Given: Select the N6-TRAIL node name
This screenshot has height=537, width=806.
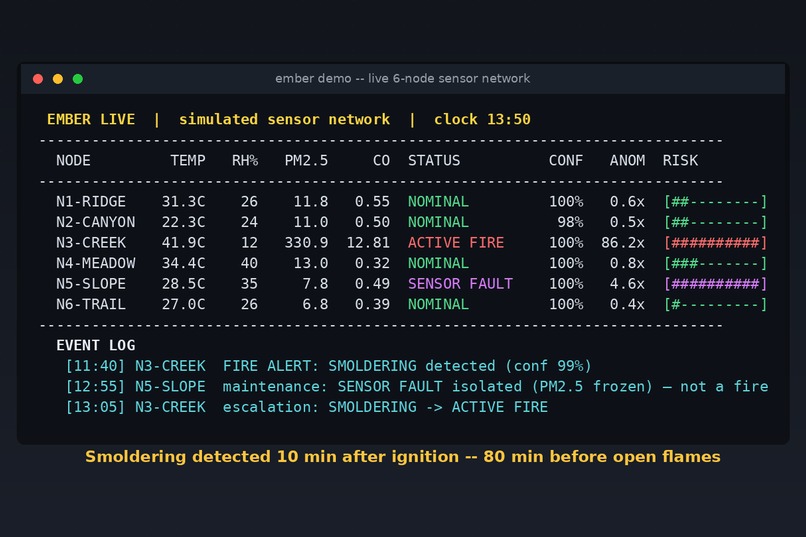Looking at the screenshot, I should coord(91,304).
